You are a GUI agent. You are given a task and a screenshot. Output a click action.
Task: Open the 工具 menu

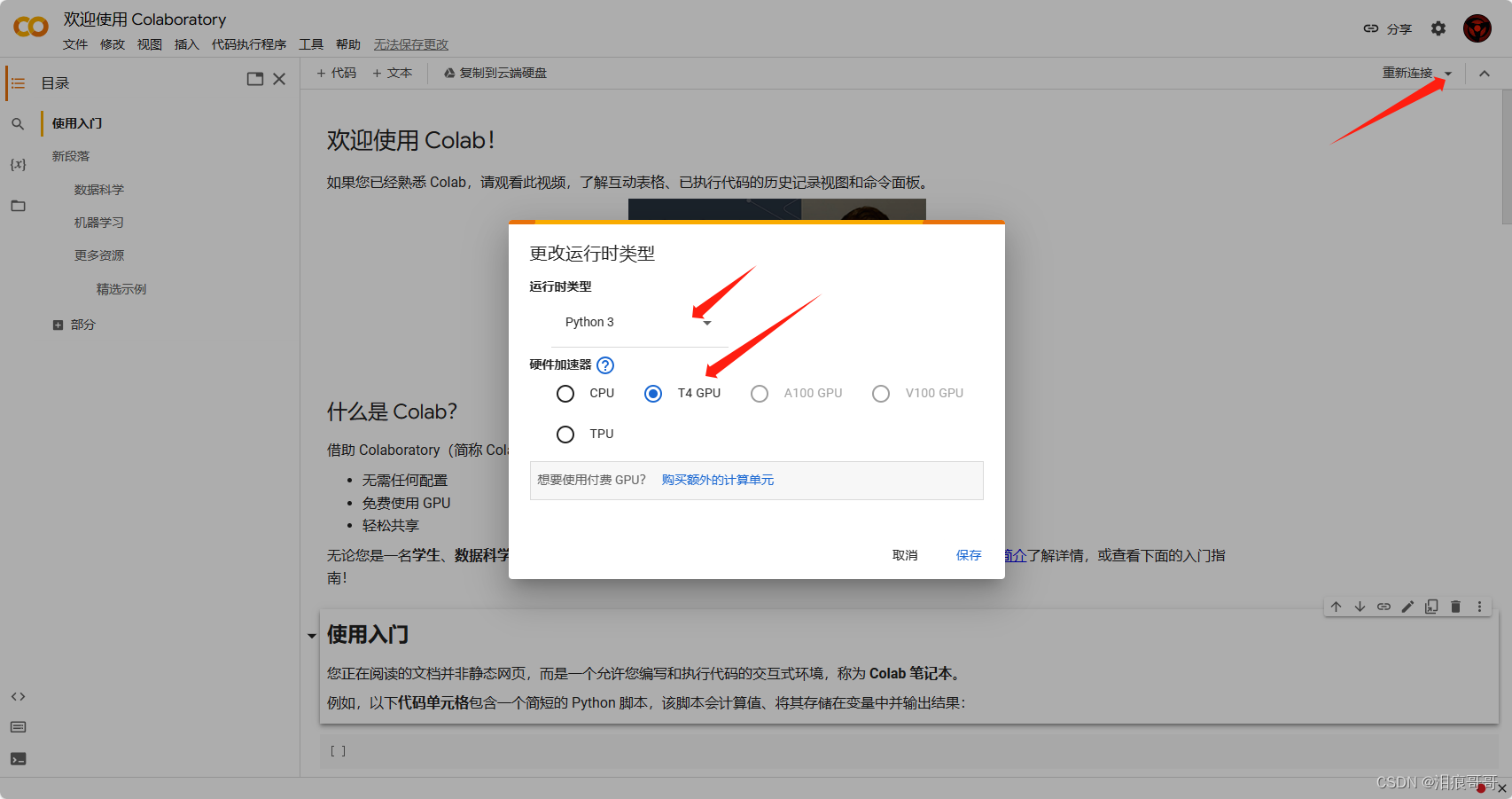click(311, 43)
